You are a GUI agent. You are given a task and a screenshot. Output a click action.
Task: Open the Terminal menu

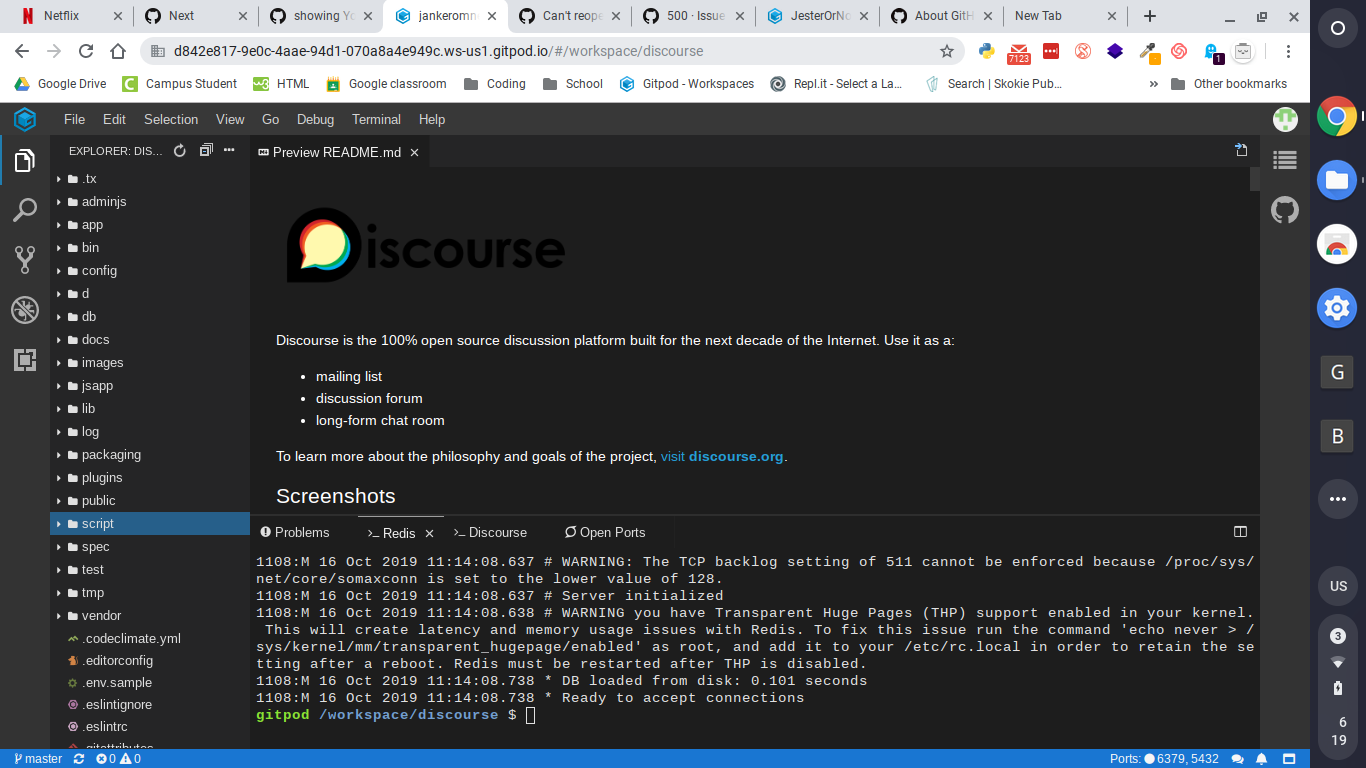(376, 119)
